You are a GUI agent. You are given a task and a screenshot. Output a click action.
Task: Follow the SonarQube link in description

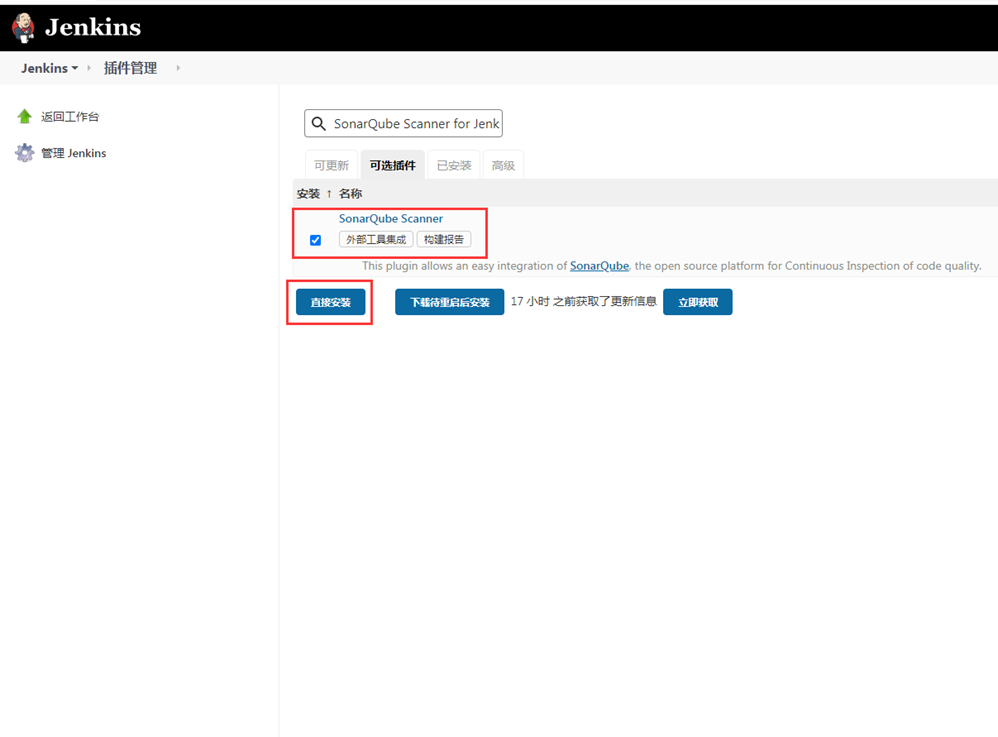pos(599,265)
